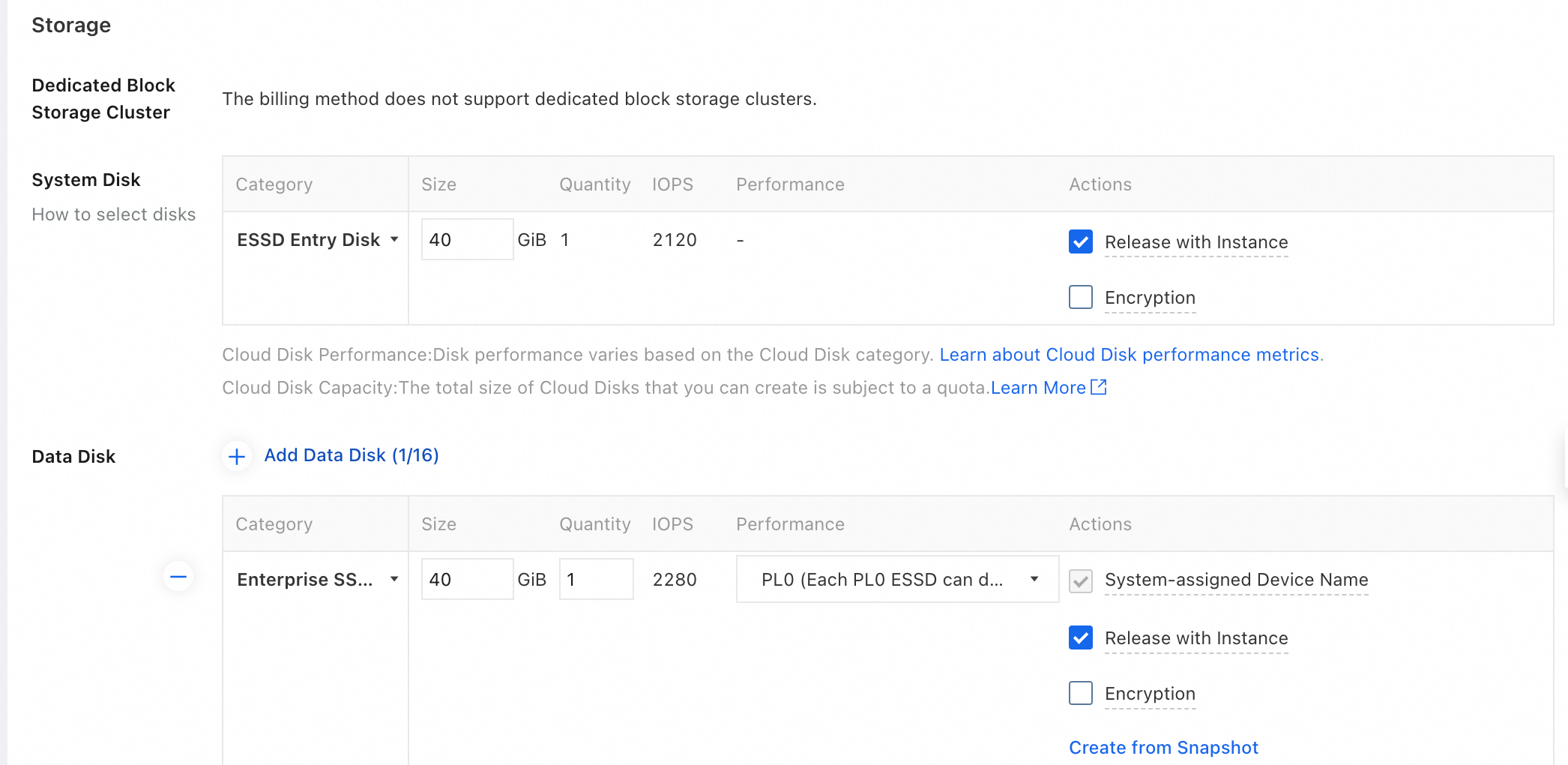Click the Data Disk section label
Viewport: 1568px width, 765px height.
tap(73, 457)
